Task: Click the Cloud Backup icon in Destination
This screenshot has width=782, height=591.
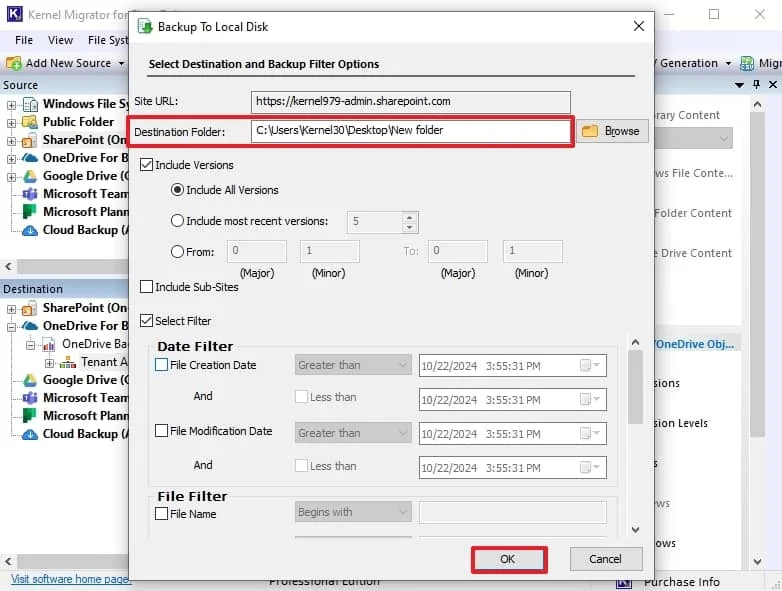Action: coord(30,434)
